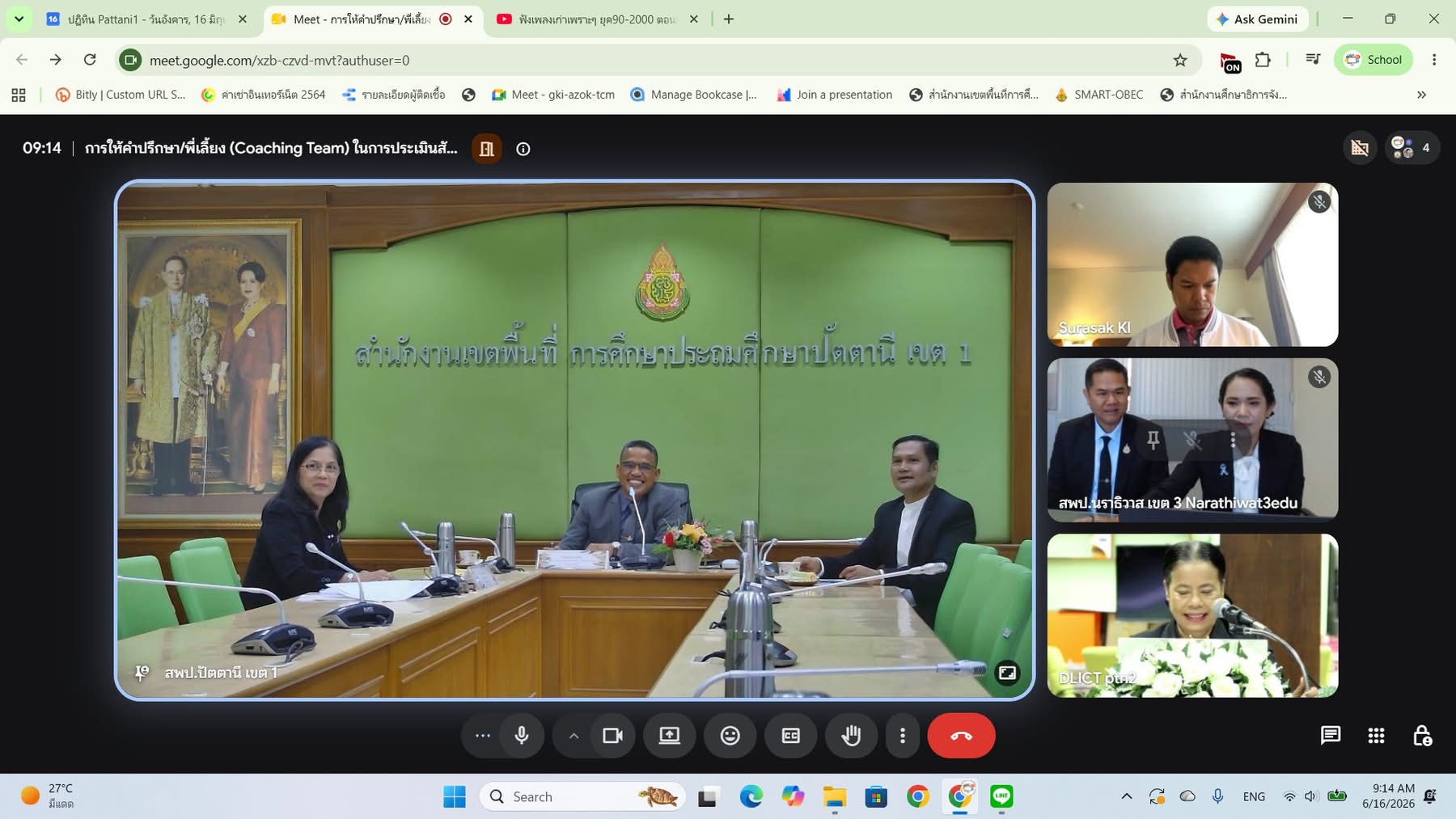Bookmark this page with the star icon
The image size is (1456, 819).
(x=1180, y=60)
